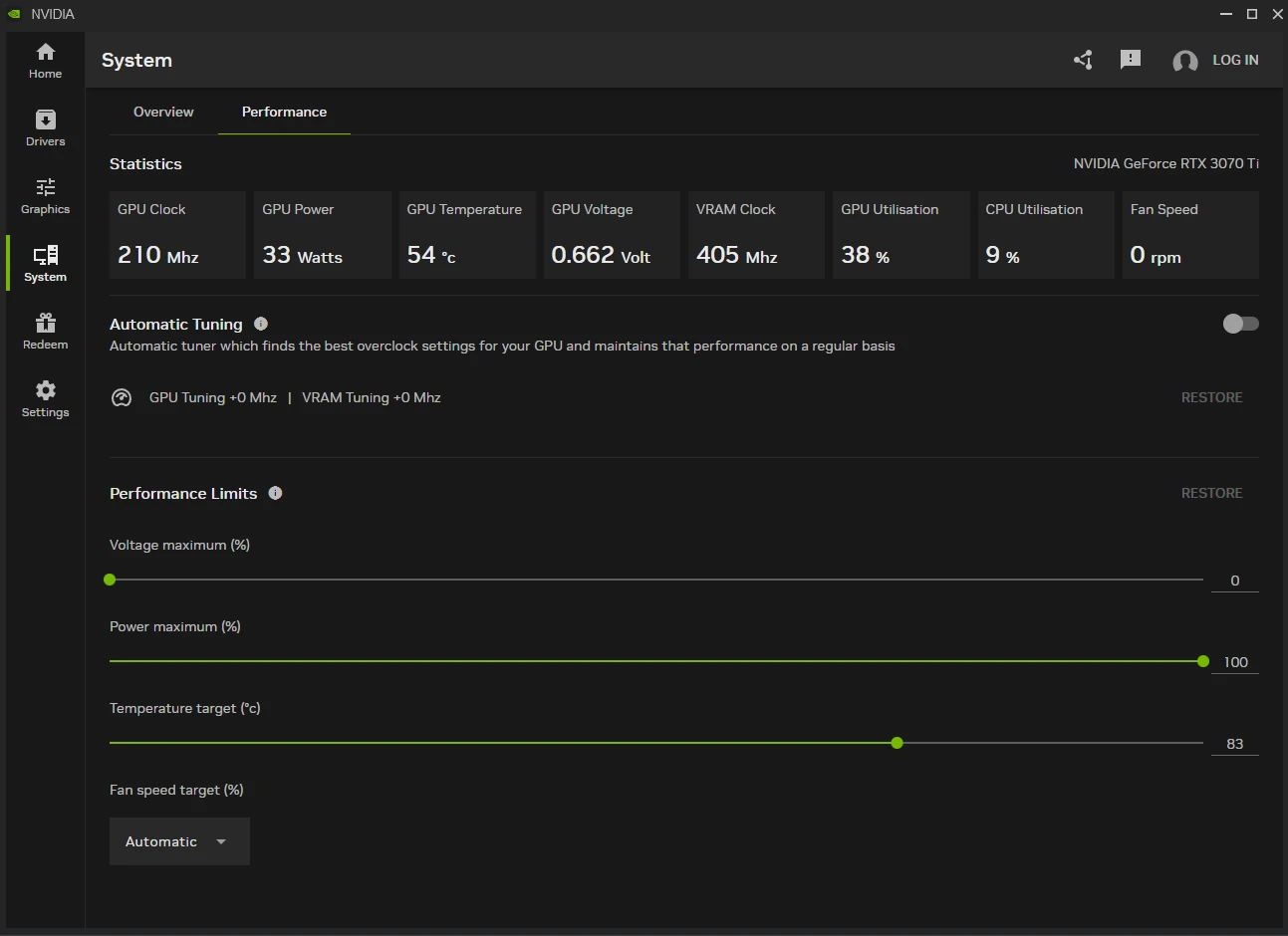This screenshot has height=936, width=1288.
Task: Restore Automatic Tuning settings
Action: 1211,397
